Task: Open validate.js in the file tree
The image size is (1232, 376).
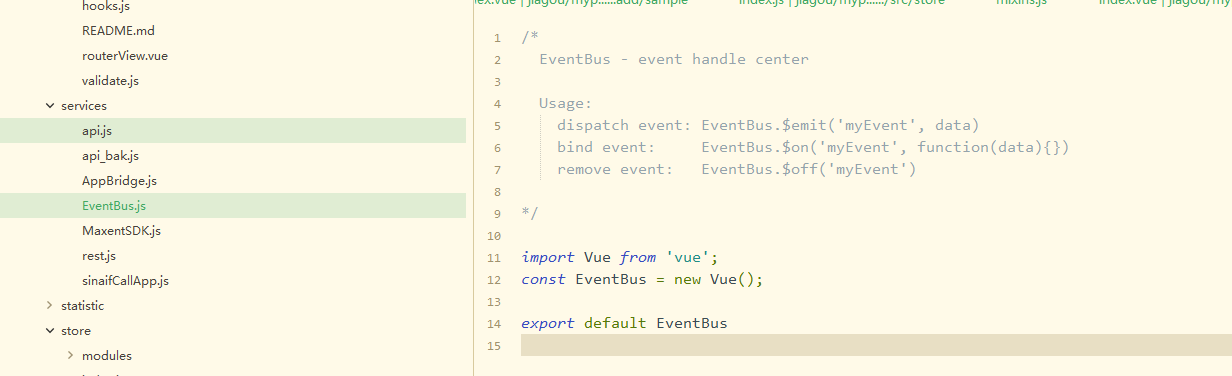Action: [x=110, y=80]
